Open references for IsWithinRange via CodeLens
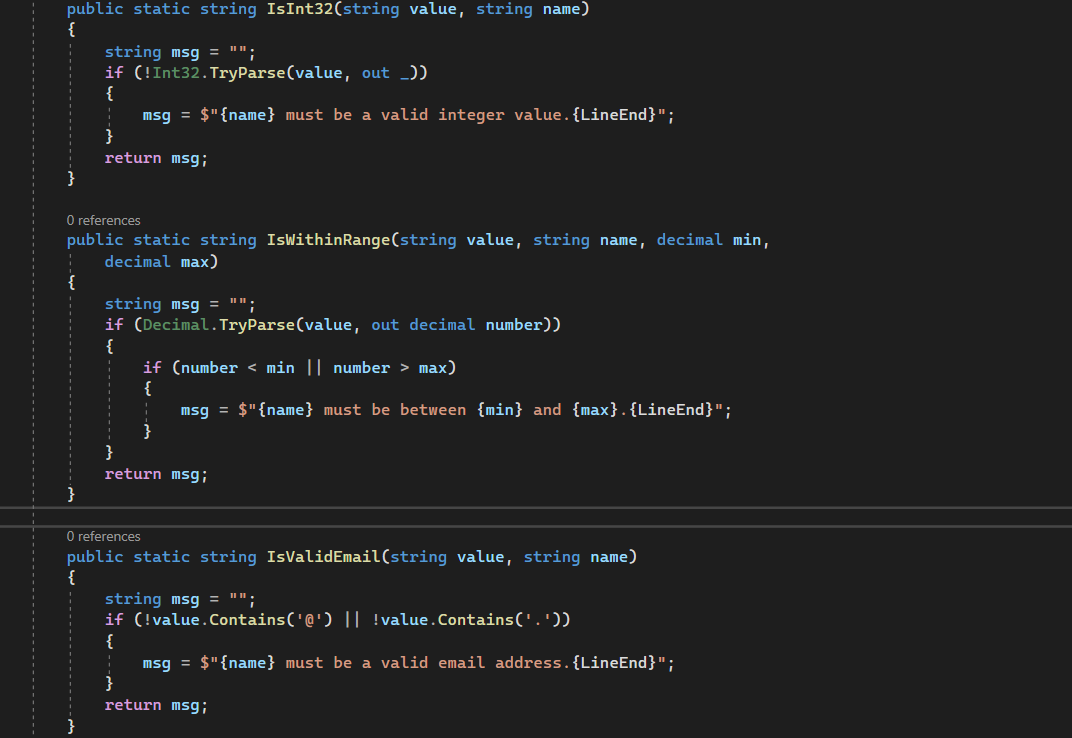Screen dimensions: 1072x738 tap(103, 220)
